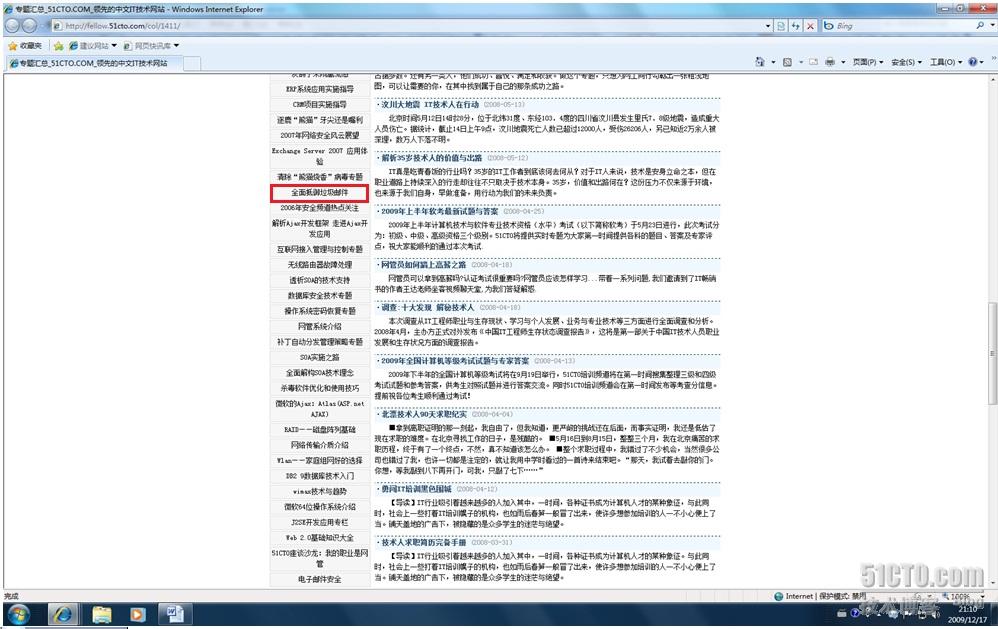Viewport: 998px width, 629px height.
Task: Click the search magnifier next to Bing box
Action: pyautogui.click(x=980, y=25)
